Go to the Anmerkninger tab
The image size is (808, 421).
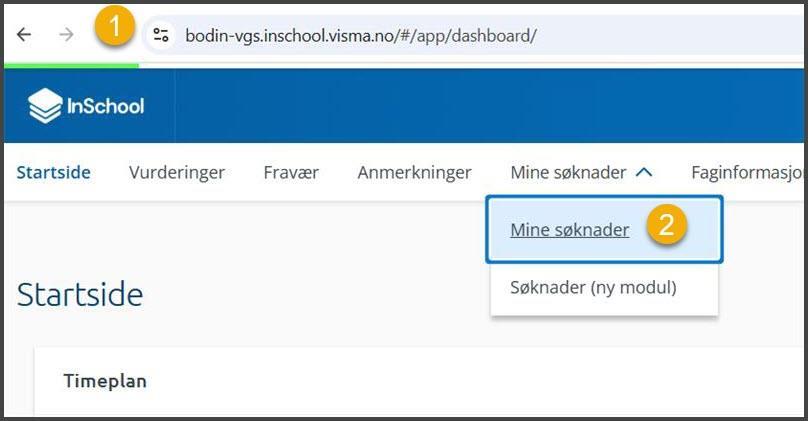(x=414, y=172)
